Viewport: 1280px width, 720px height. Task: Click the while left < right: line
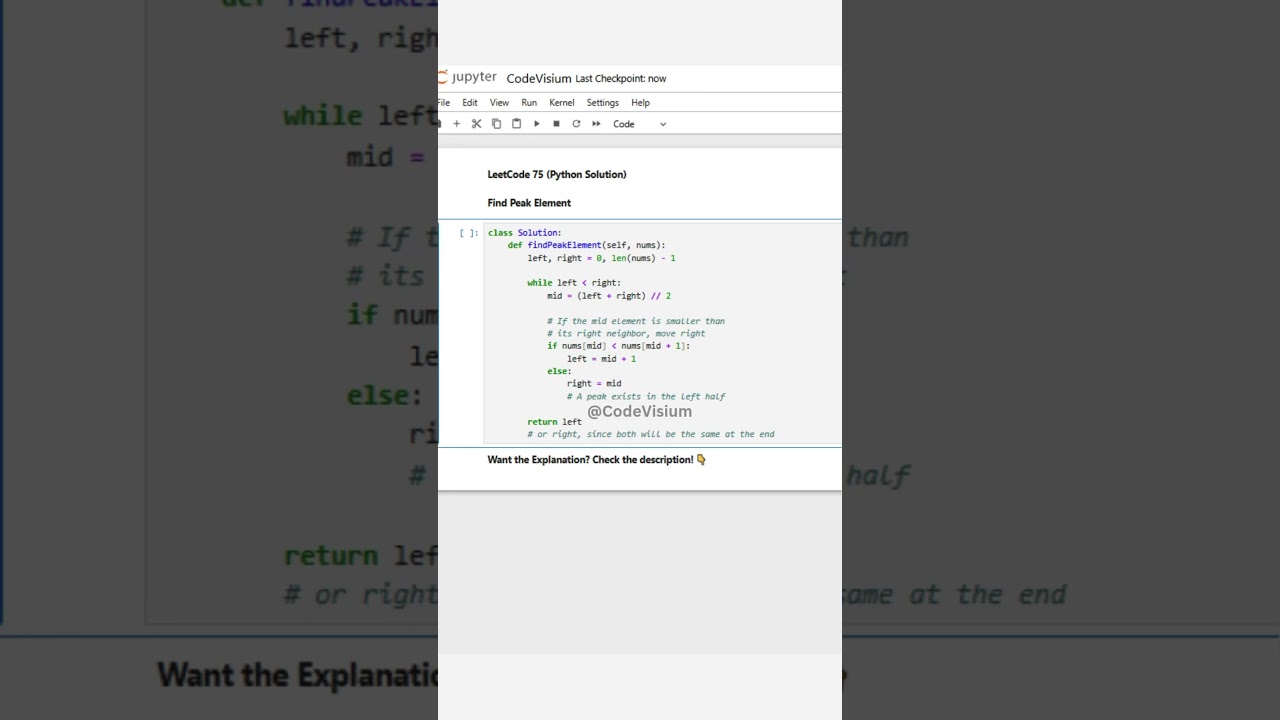tap(574, 283)
